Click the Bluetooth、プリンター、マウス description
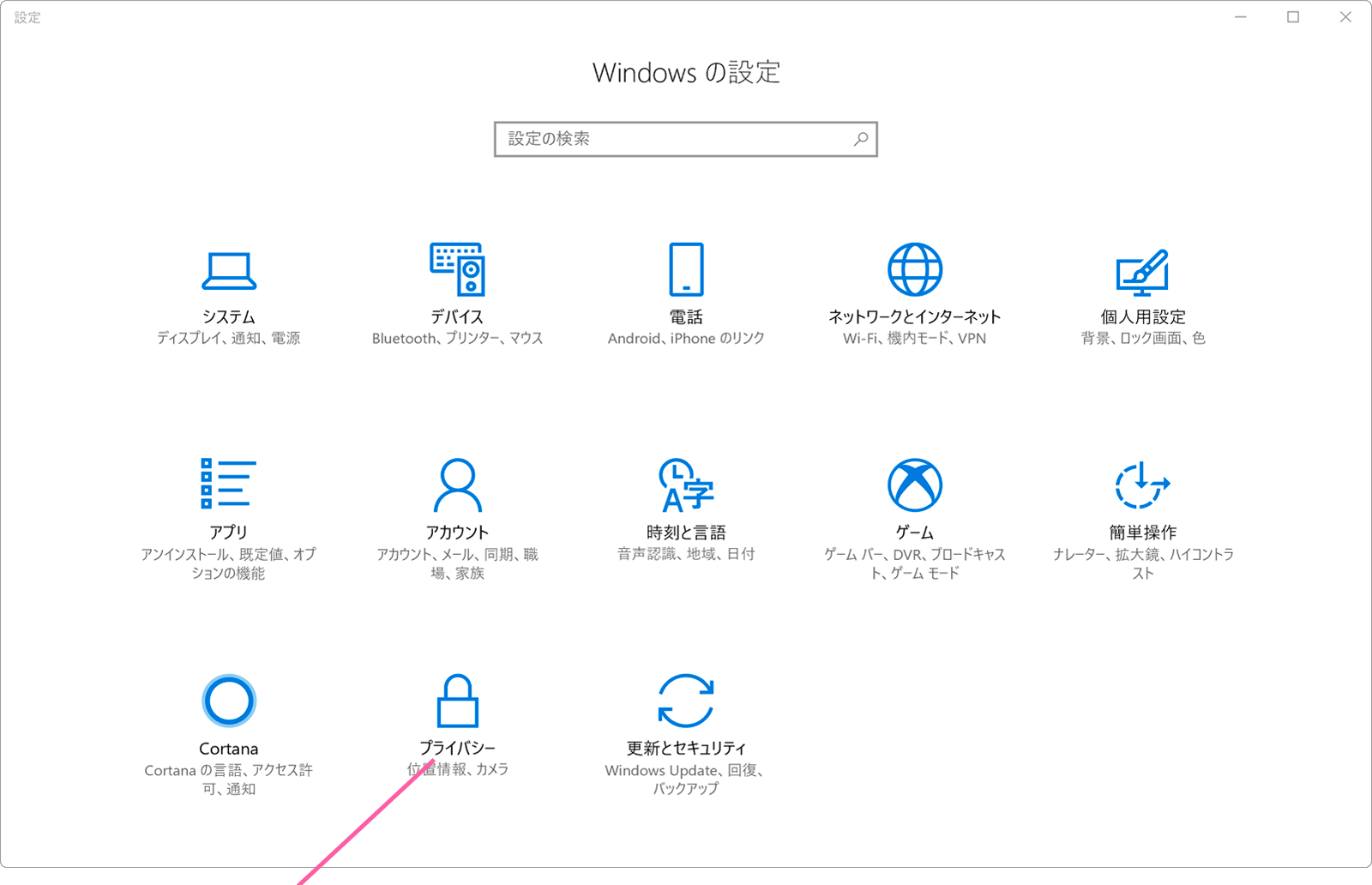Viewport: 1372px width, 885px height. (457, 339)
